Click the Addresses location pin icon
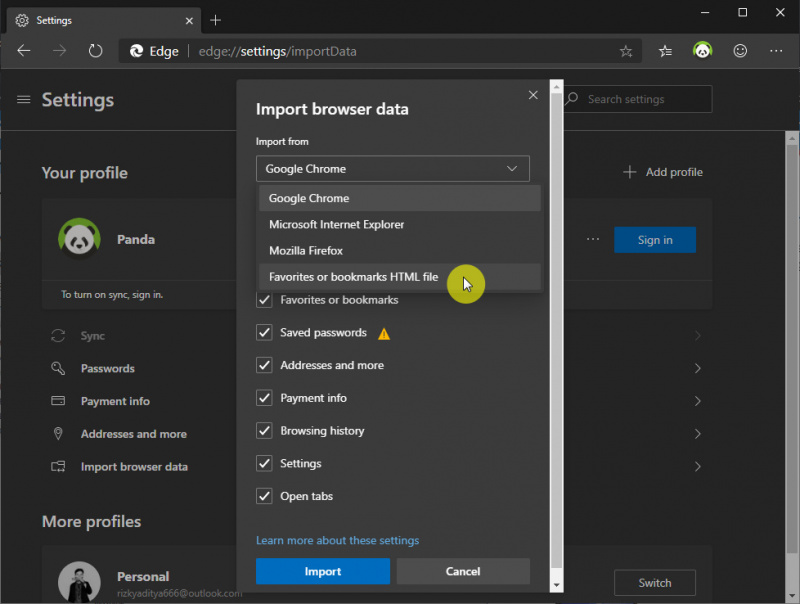This screenshot has height=604, width=800. [x=58, y=434]
